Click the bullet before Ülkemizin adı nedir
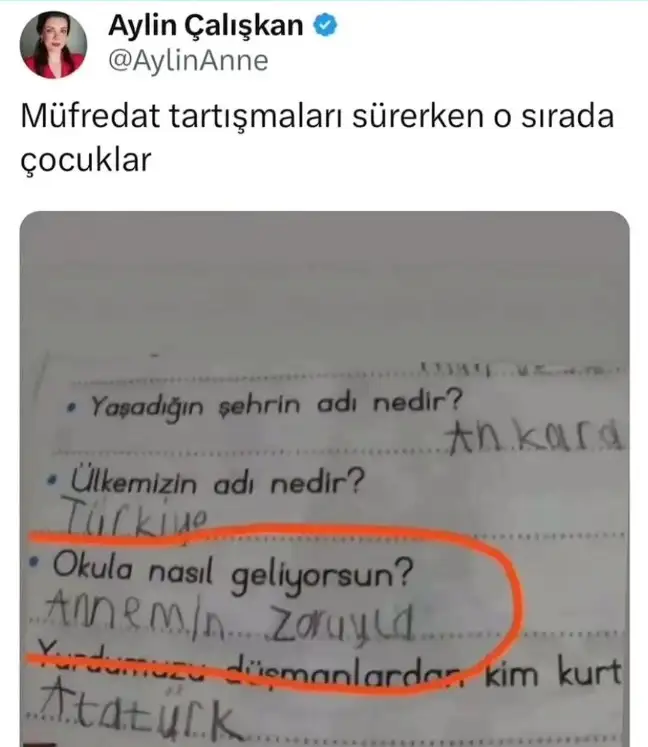Image resolution: width=648 pixels, height=747 pixels. pos(52,481)
